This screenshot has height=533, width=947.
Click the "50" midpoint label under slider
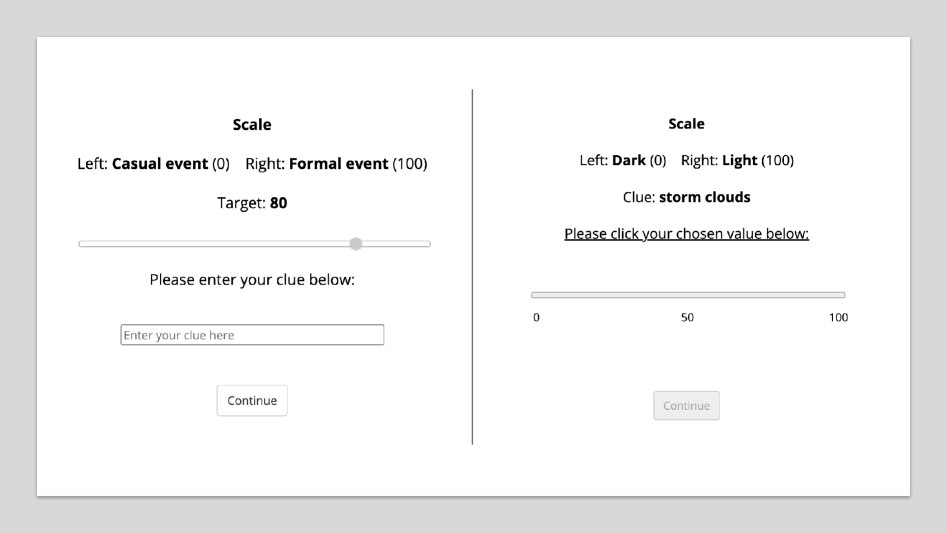pos(687,318)
